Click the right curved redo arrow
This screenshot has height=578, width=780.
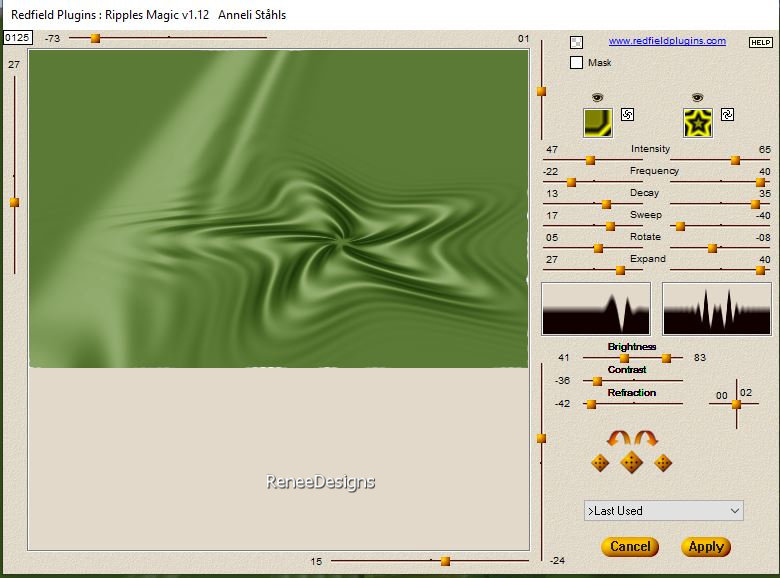pyautogui.click(x=646, y=438)
